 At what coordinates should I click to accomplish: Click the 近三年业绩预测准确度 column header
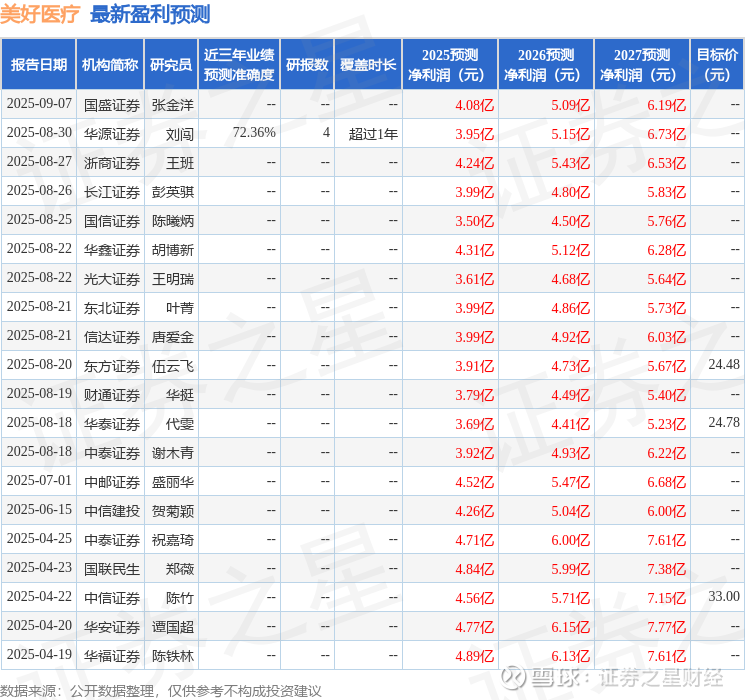coord(239,64)
